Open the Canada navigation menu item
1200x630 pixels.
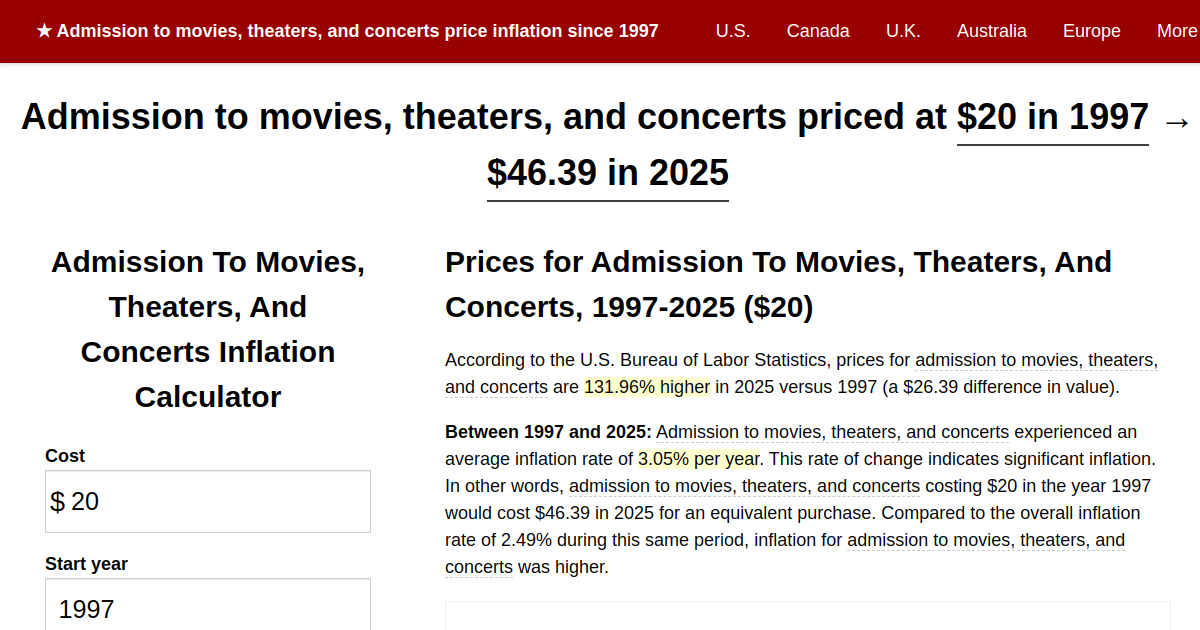tap(818, 31)
